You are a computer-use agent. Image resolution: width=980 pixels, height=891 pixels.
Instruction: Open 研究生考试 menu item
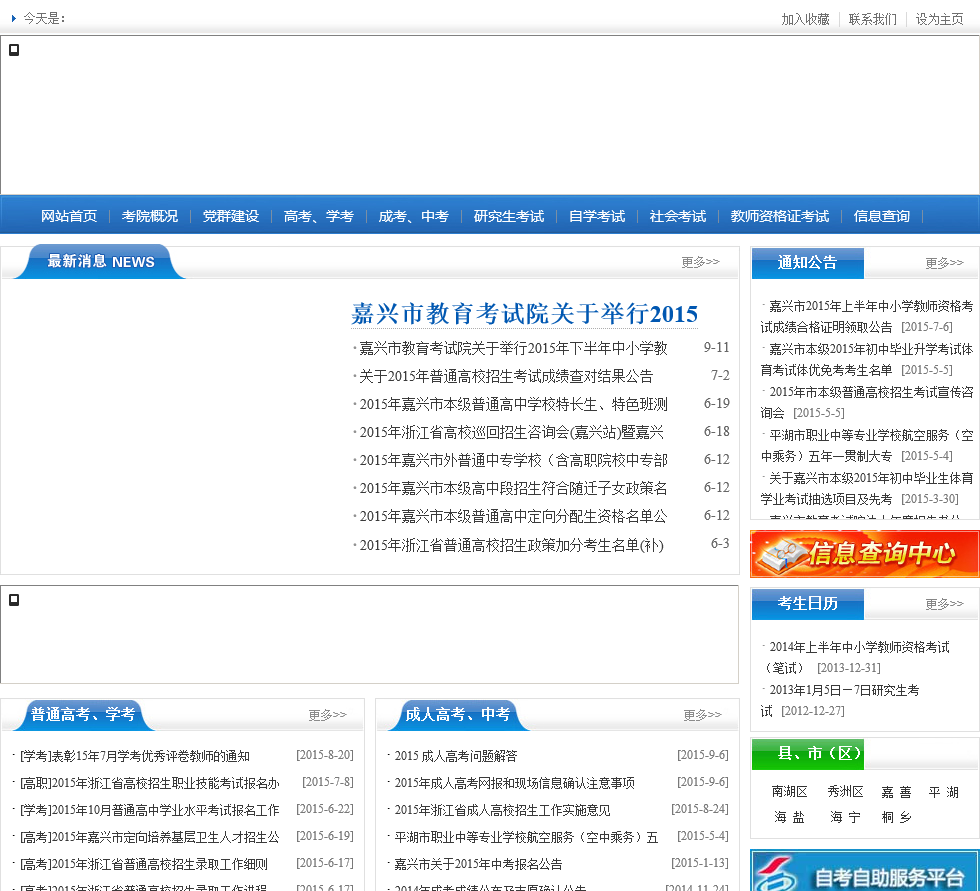[x=509, y=216]
